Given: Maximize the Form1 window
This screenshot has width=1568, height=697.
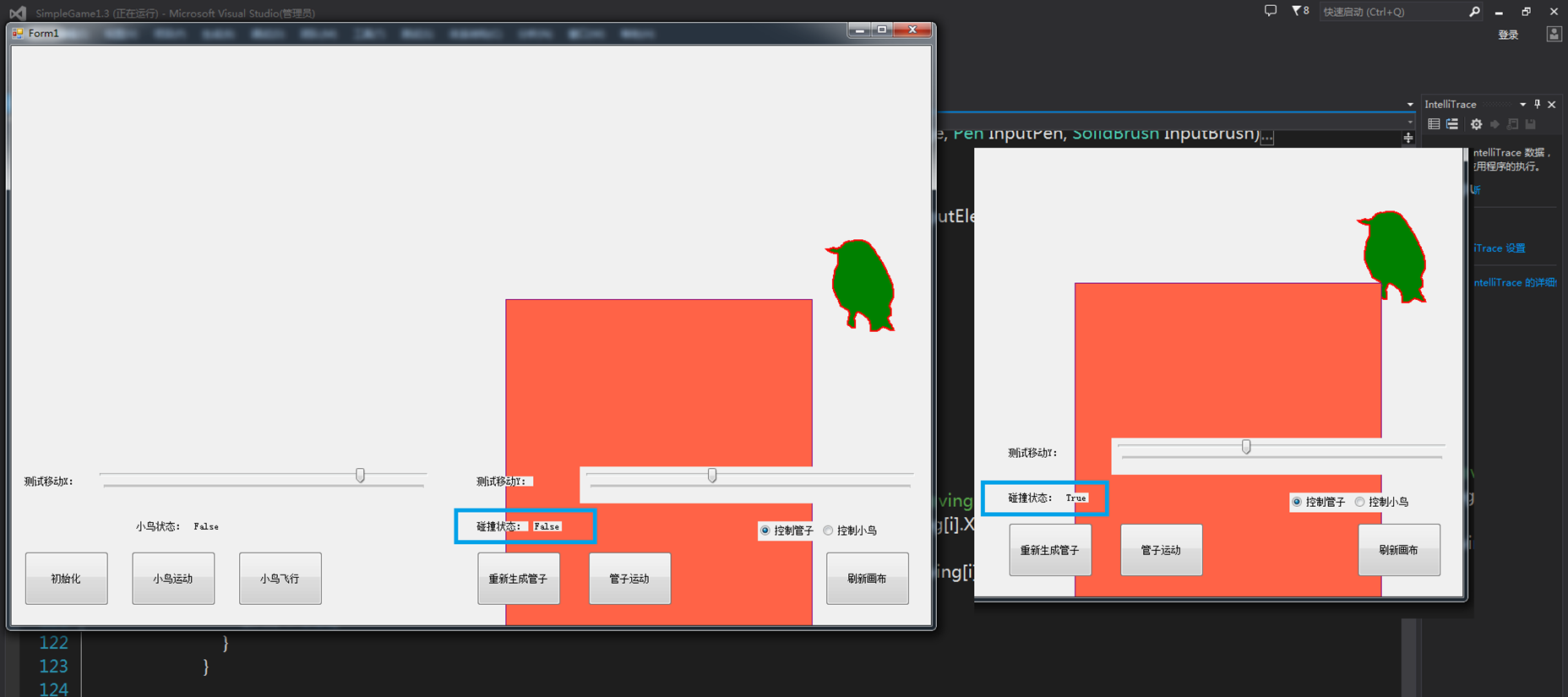Looking at the screenshot, I should pos(882,30).
